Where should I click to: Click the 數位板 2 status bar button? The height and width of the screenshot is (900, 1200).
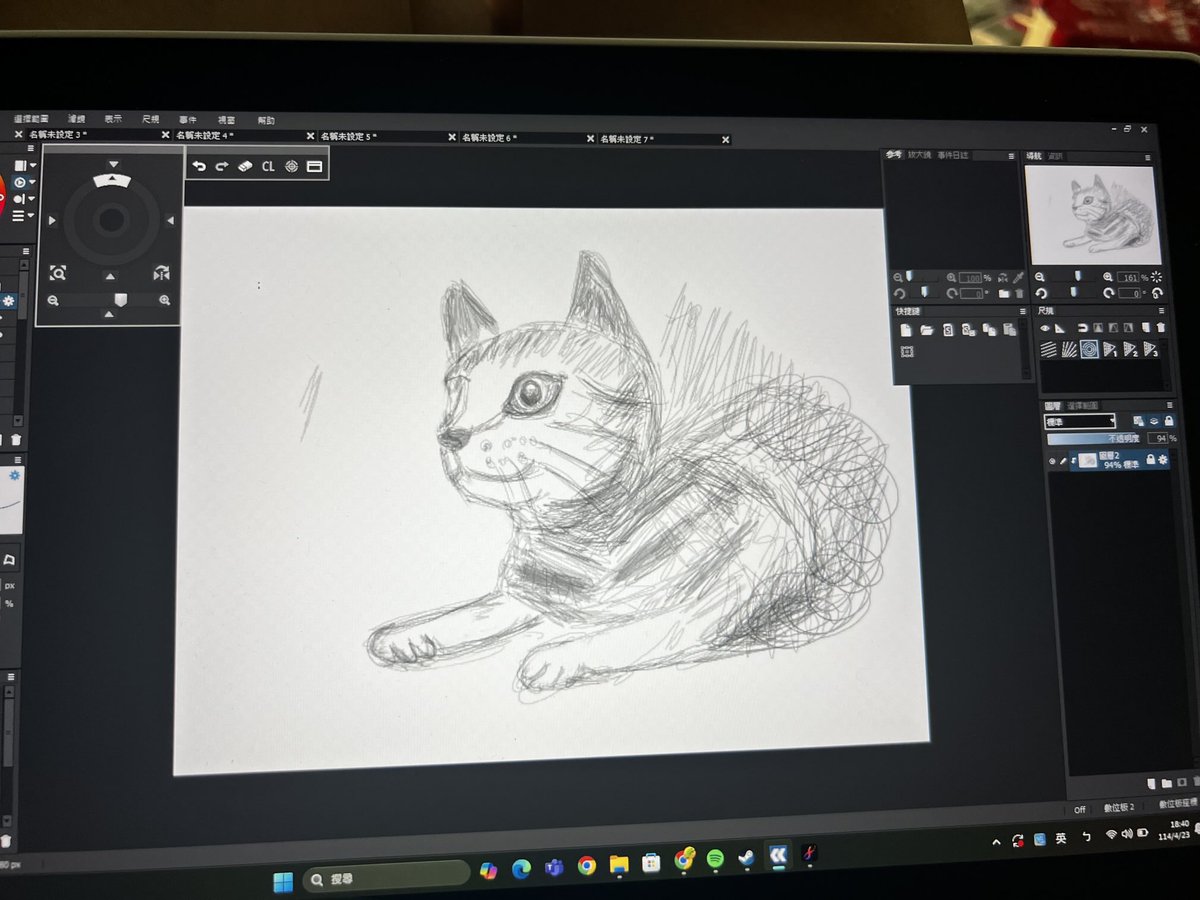(1118, 806)
